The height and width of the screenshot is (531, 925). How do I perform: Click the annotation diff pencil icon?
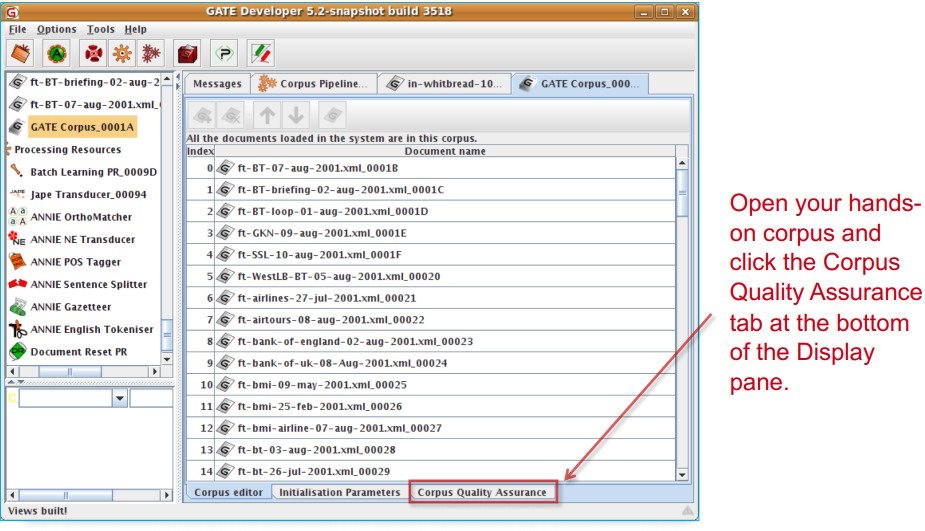click(261, 53)
